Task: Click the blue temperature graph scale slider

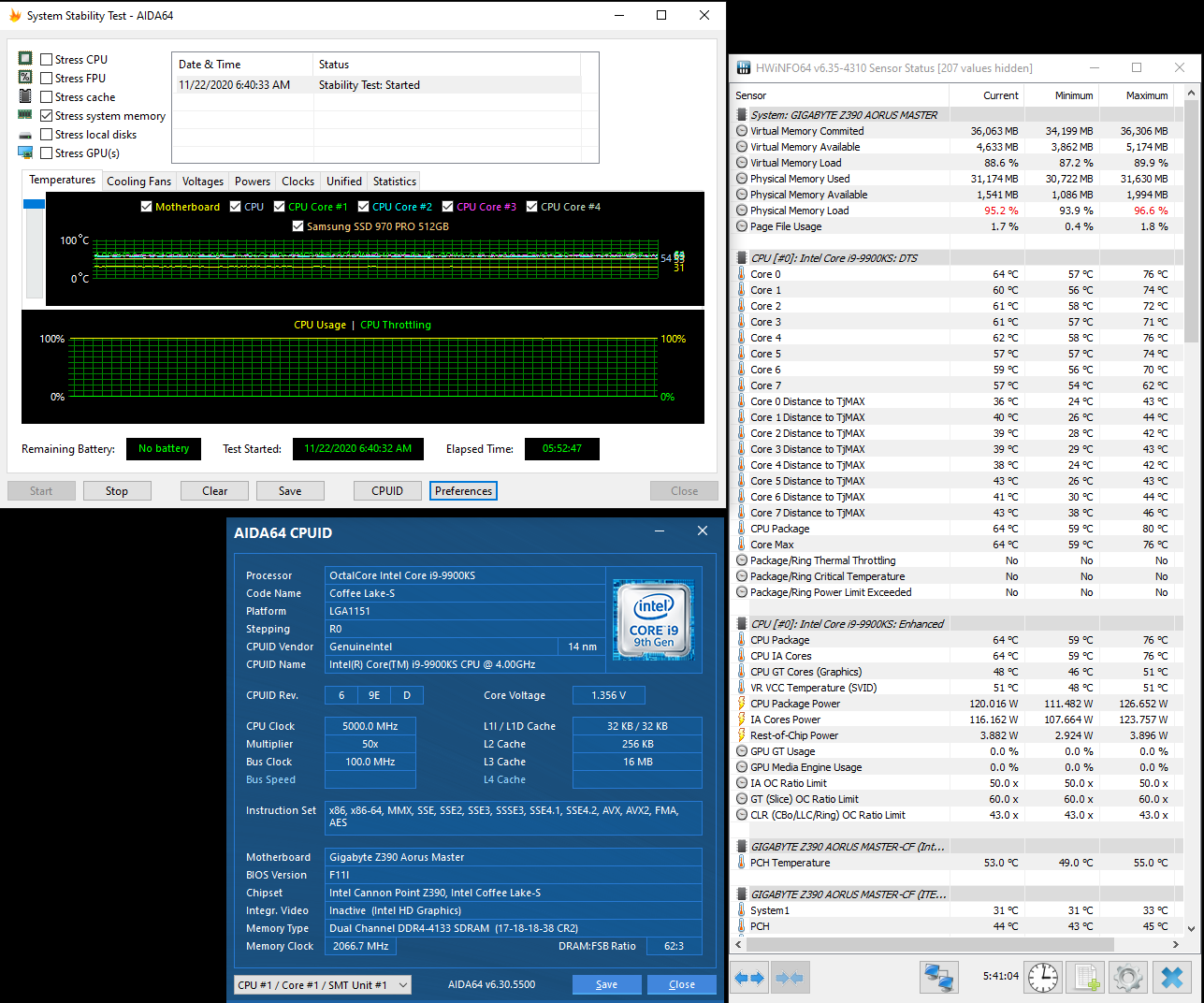Action: (x=35, y=204)
